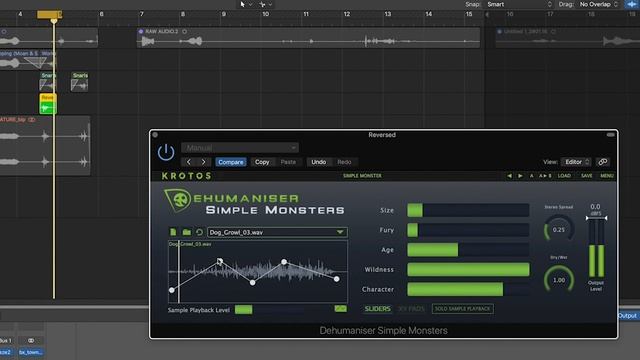Close the Reversed plugin window
The height and width of the screenshot is (360, 640).
tap(155, 135)
